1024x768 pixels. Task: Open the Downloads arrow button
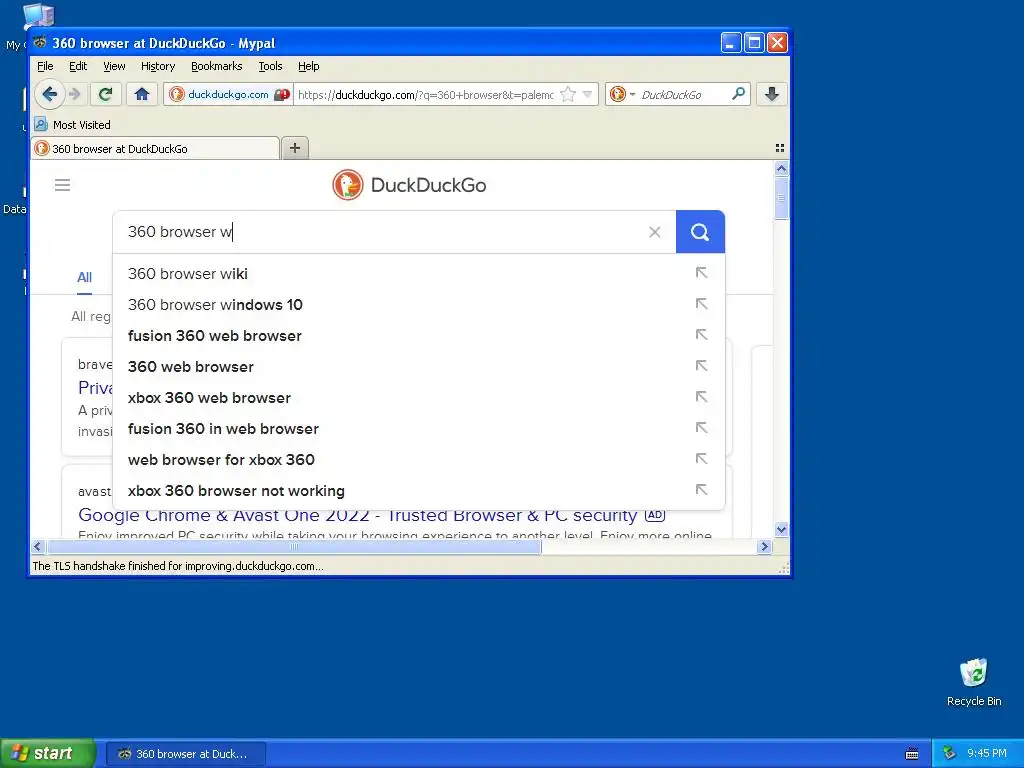(x=771, y=94)
